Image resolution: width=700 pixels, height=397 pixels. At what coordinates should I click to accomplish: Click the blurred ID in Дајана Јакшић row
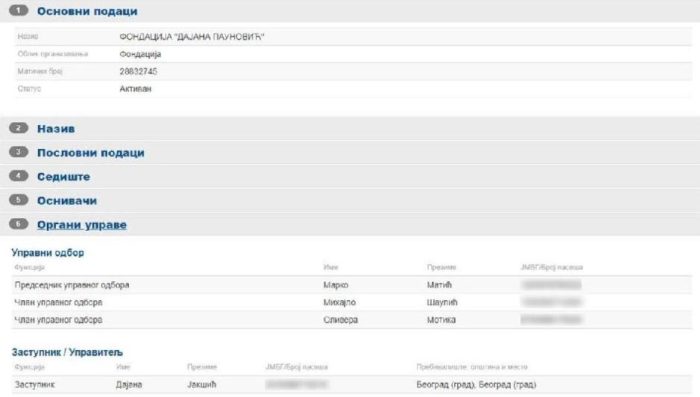click(297, 384)
